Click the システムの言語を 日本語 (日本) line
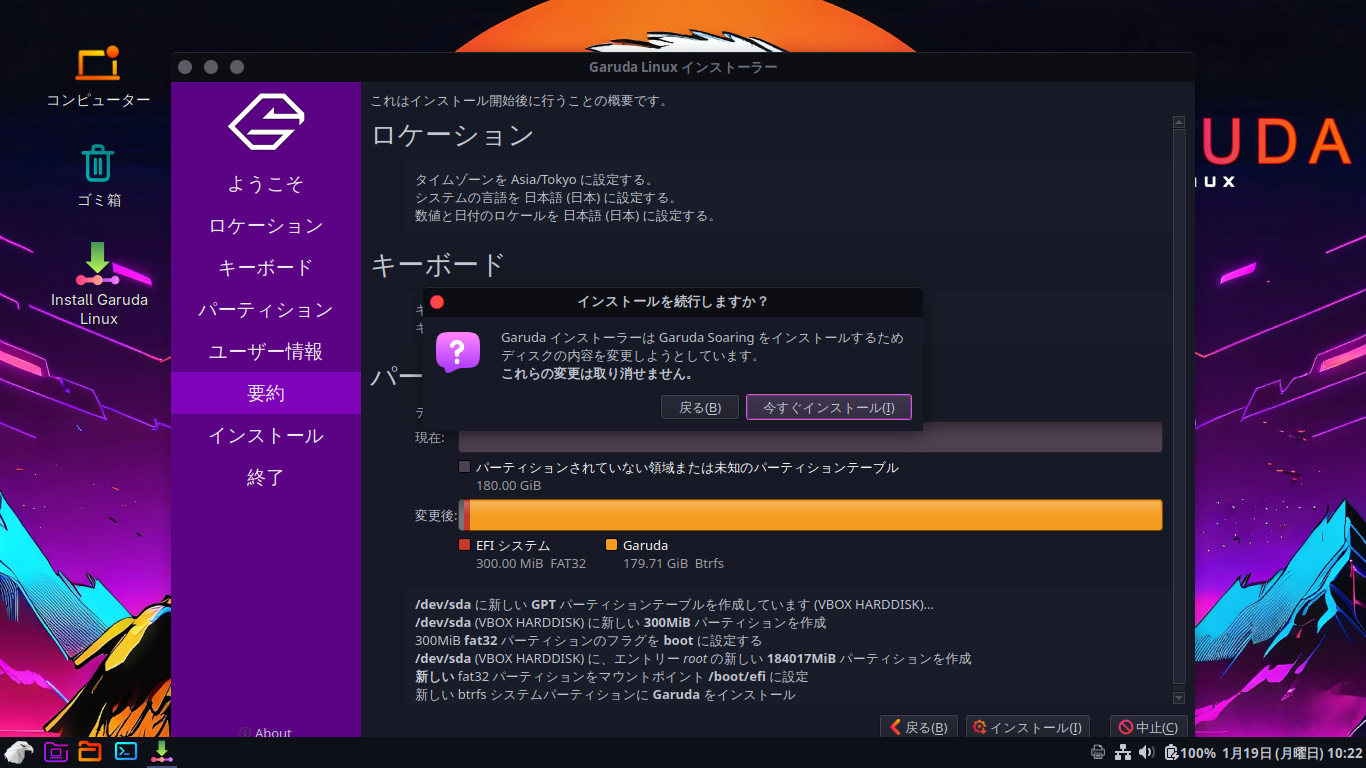Screen dimensions: 1366x768 pyautogui.click(x=547, y=198)
